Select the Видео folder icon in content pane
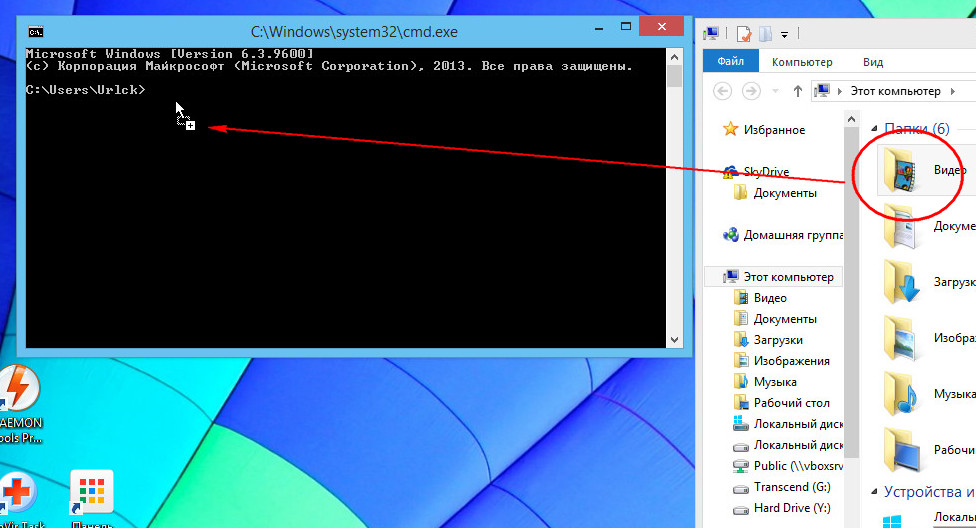The height and width of the screenshot is (528, 976). [x=900, y=169]
